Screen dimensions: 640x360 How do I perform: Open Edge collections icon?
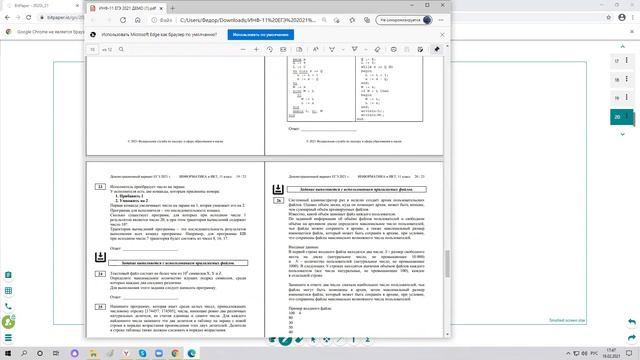(x=367, y=20)
